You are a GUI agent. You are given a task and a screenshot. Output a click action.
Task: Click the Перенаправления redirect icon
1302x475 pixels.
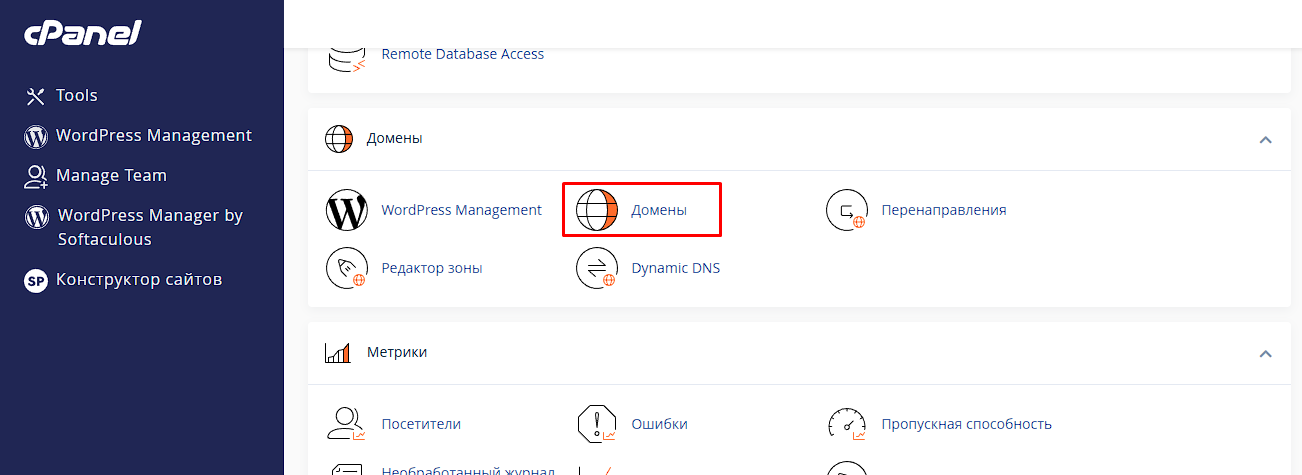click(x=846, y=211)
